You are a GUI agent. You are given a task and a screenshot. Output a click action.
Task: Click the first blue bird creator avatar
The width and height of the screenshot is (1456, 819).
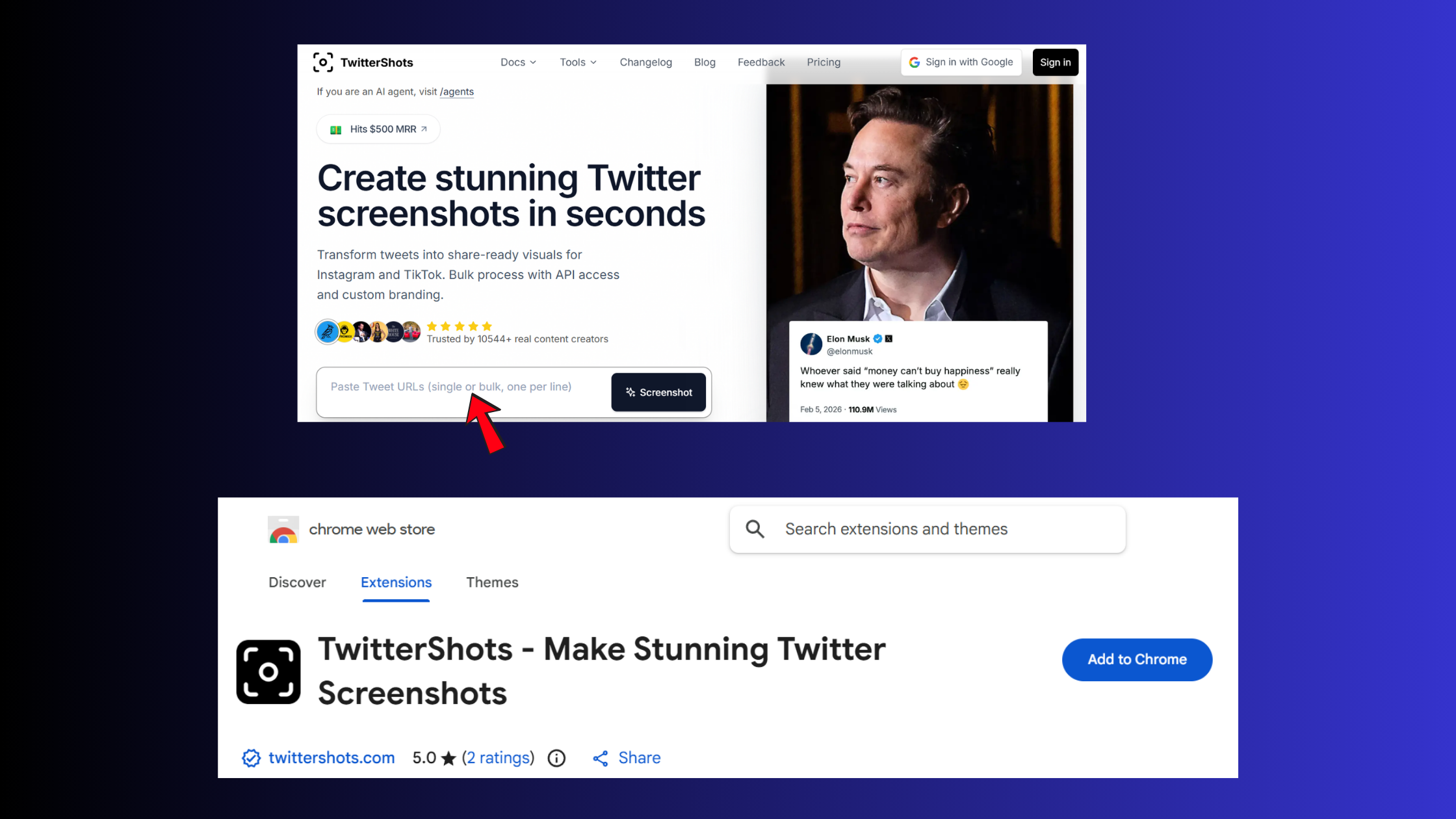pos(327,332)
